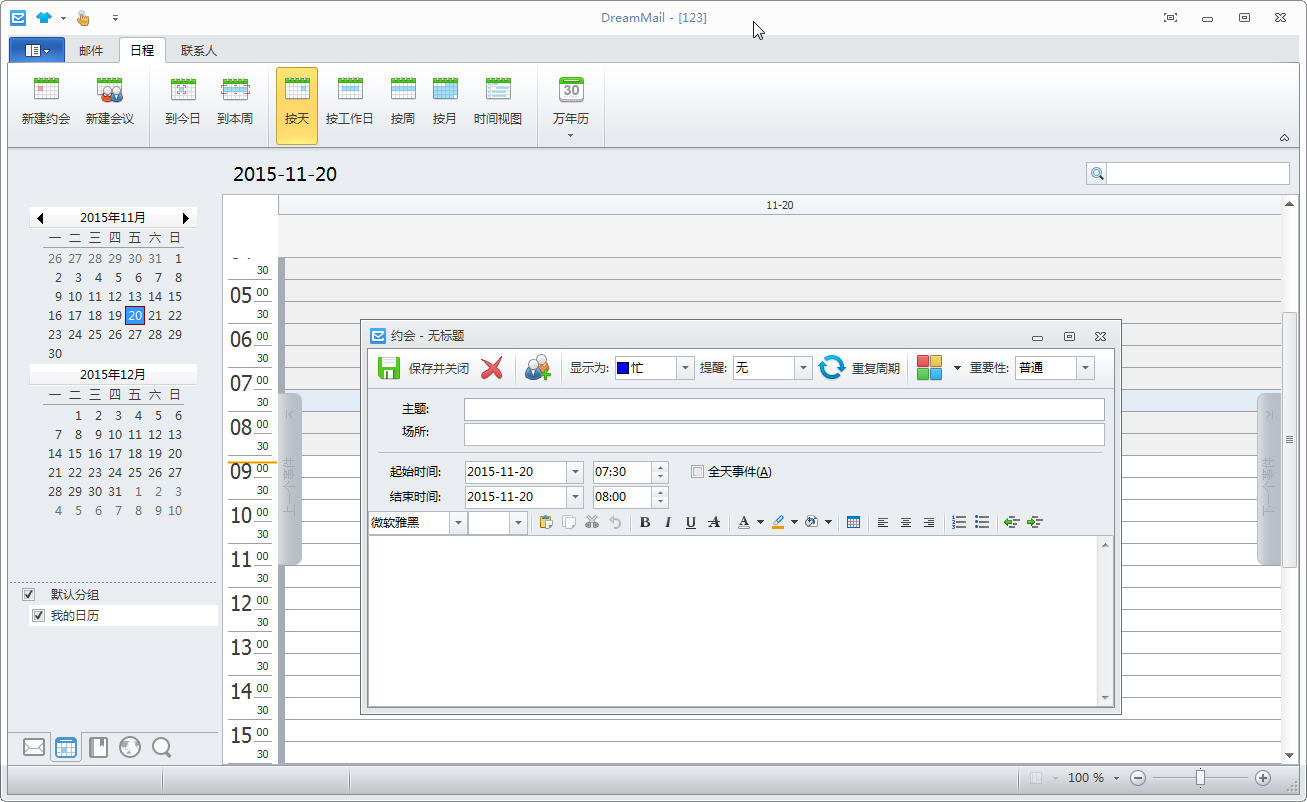Uncheck the 我的日历 checkbox
The height and width of the screenshot is (802, 1307).
(39, 616)
